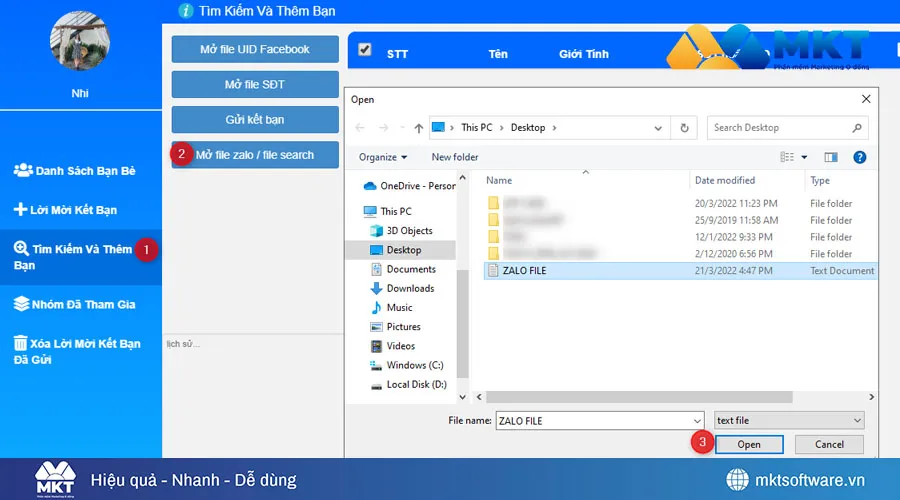Select Downloads in navigation tree
This screenshot has width=900, height=500.
pyautogui.click(x=403, y=288)
